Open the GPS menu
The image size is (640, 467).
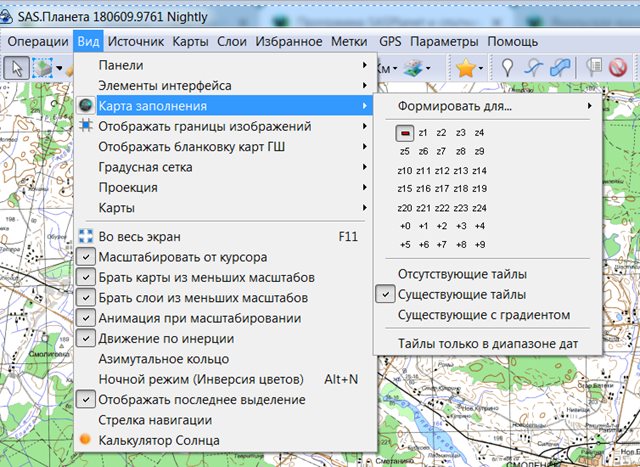pos(390,41)
